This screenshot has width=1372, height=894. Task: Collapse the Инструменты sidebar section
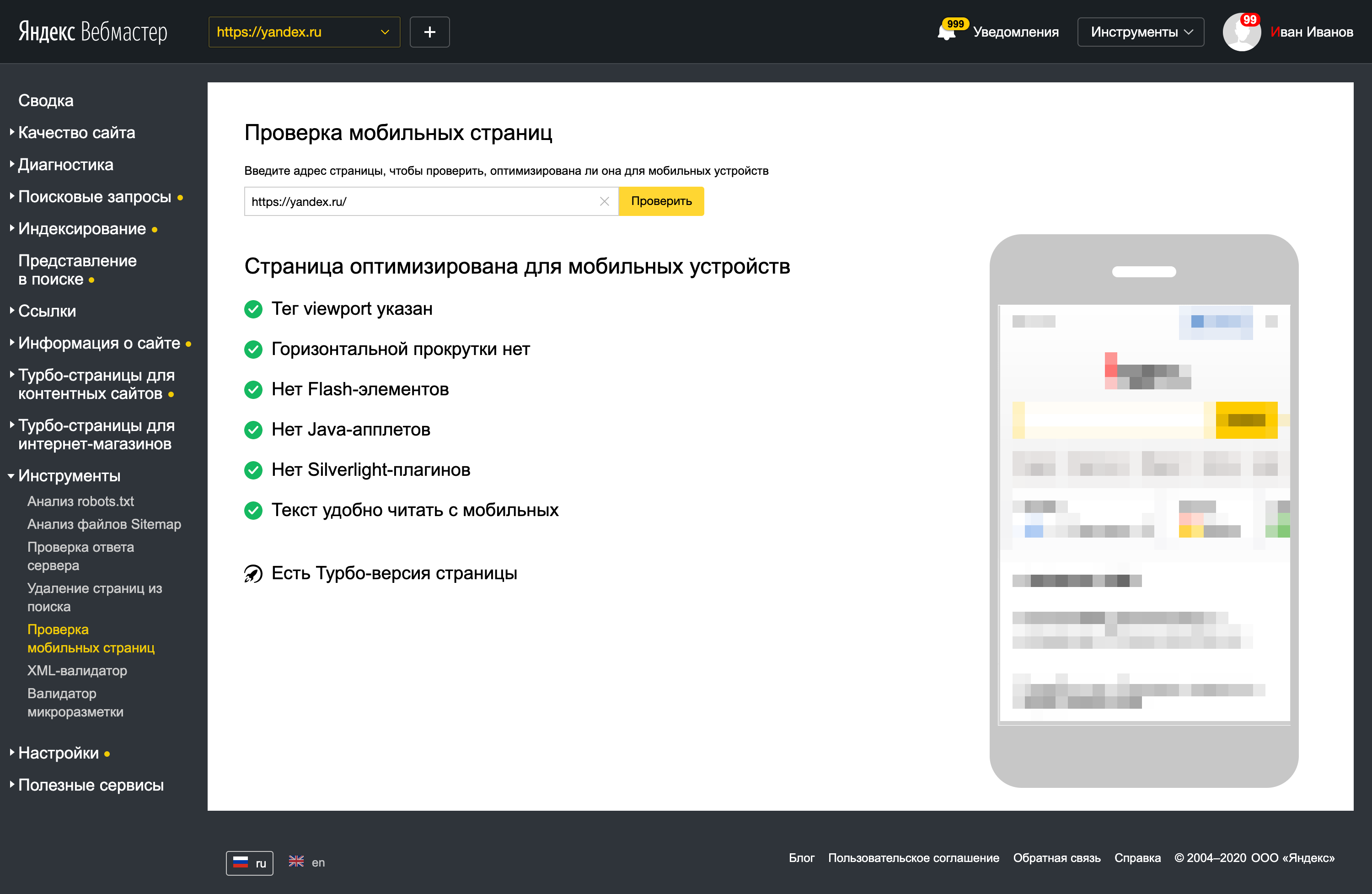pyautogui.click(x=69, y=476)
